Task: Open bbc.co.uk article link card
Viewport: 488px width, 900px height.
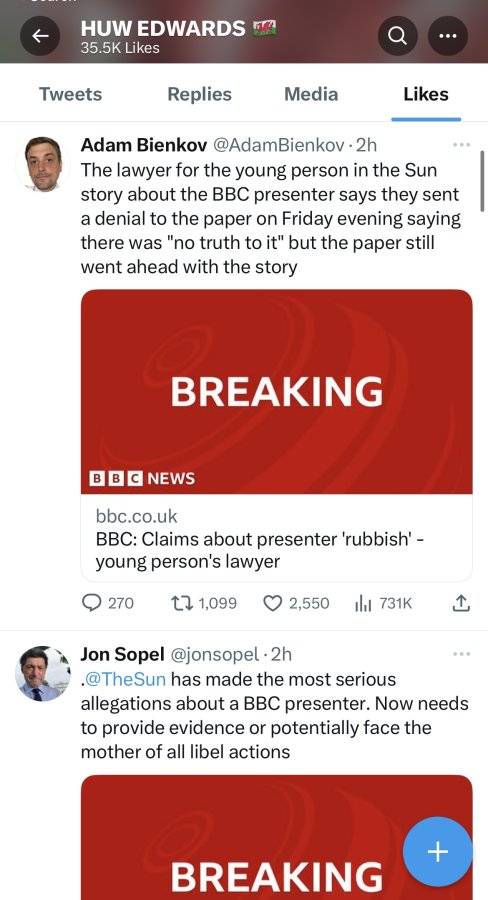Action: pyautogui.click(x=277, y=436)
